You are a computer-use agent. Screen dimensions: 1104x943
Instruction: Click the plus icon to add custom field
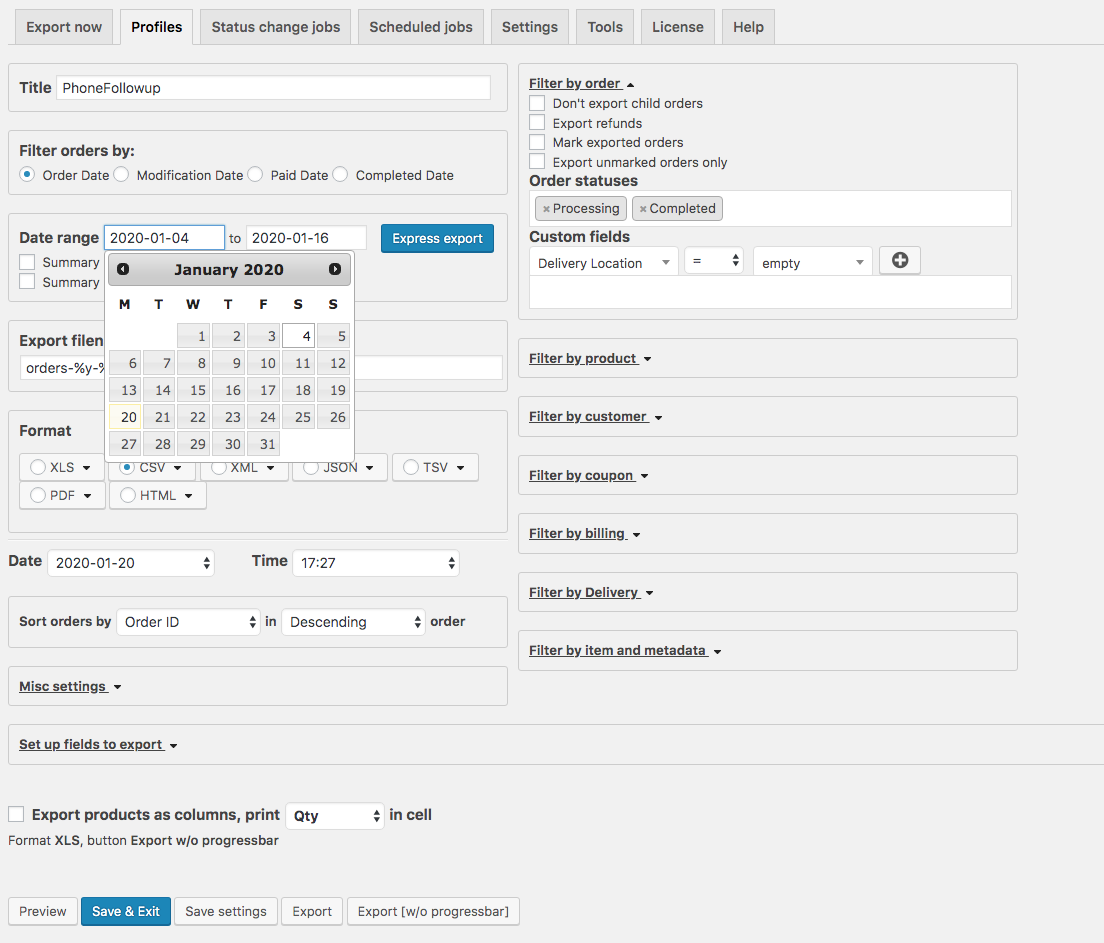tap(899, 261)
